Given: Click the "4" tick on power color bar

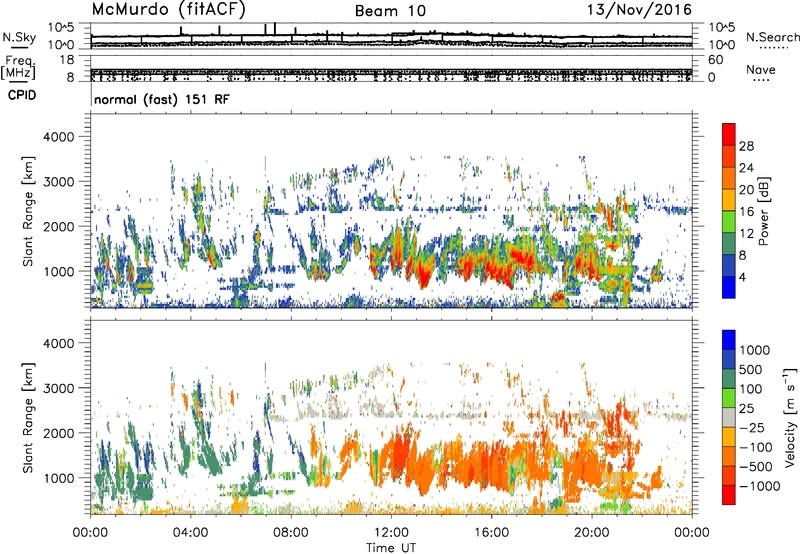Looking at the screenshot, I should (x=743, y=277).
